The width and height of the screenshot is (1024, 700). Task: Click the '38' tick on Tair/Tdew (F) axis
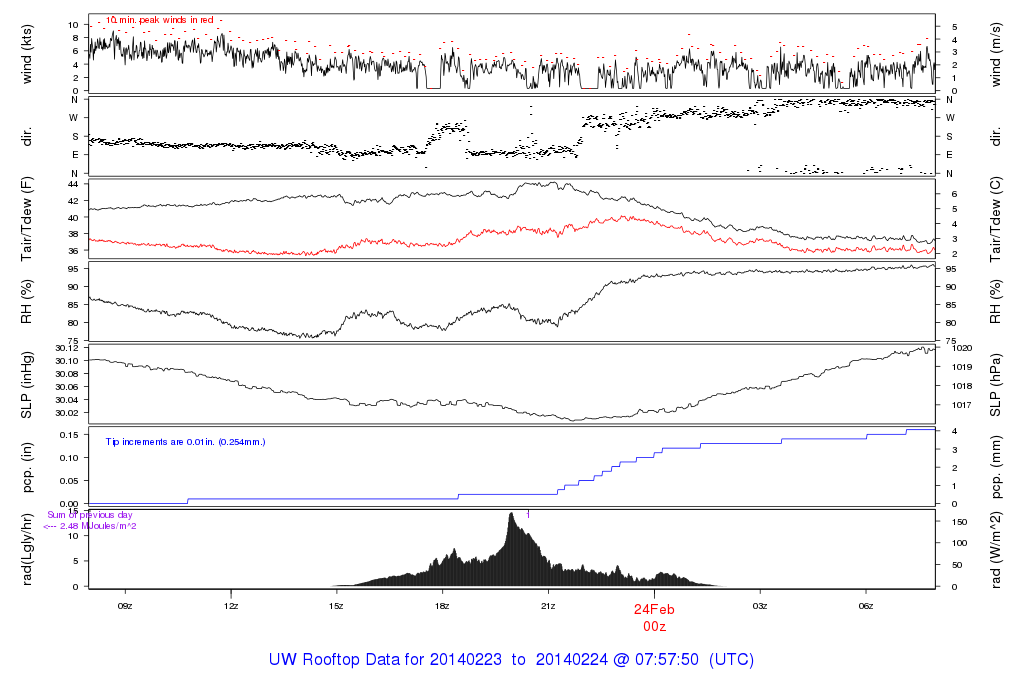[x=73, y=234]
